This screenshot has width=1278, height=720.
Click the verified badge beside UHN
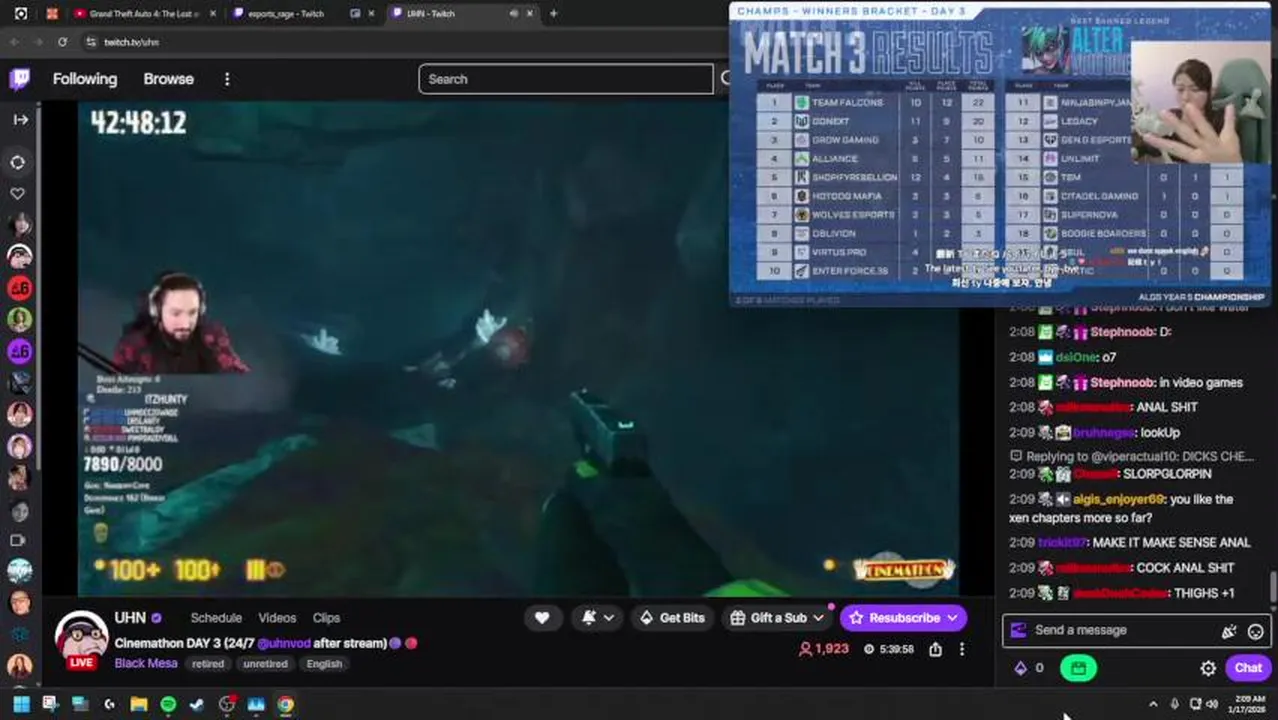(x=156, y=618)
